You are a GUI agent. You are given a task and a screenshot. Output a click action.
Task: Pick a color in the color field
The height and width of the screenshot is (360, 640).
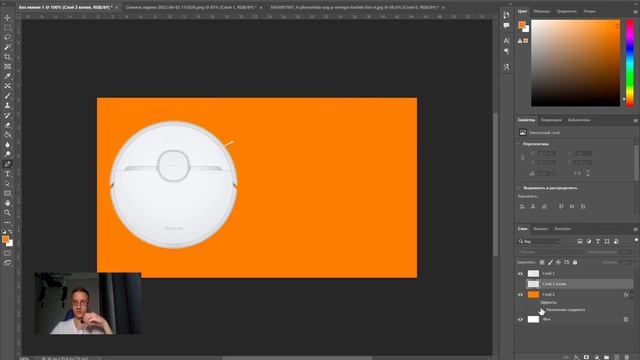575,63
